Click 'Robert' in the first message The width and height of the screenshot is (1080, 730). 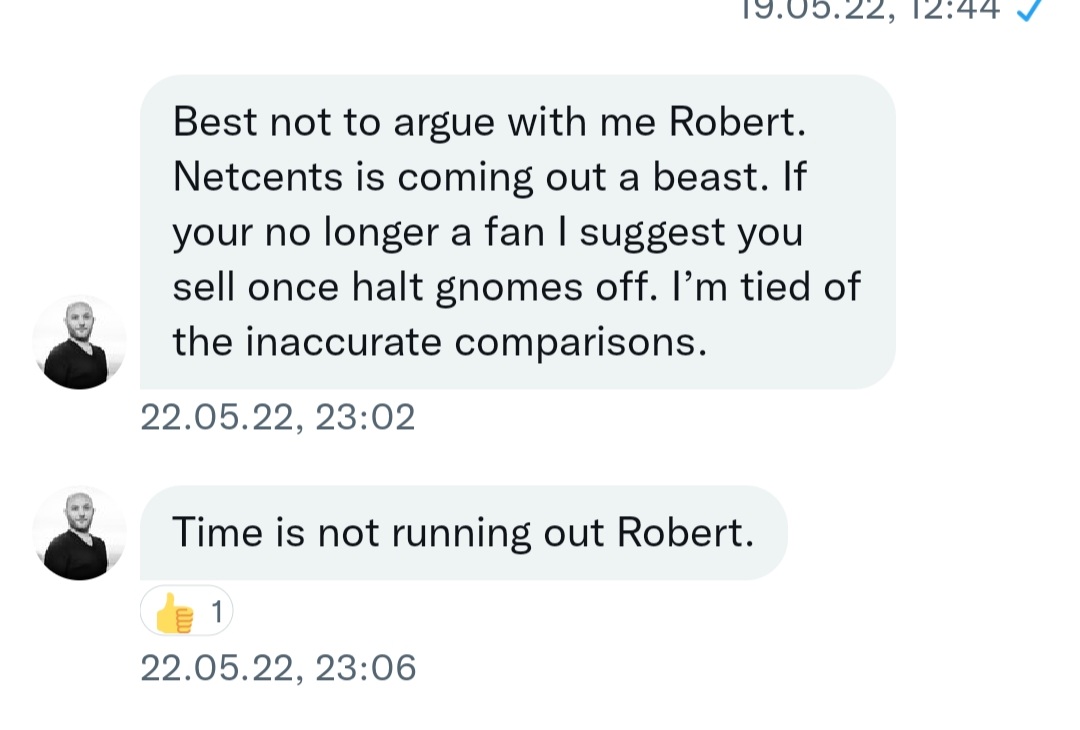(735, 122)
